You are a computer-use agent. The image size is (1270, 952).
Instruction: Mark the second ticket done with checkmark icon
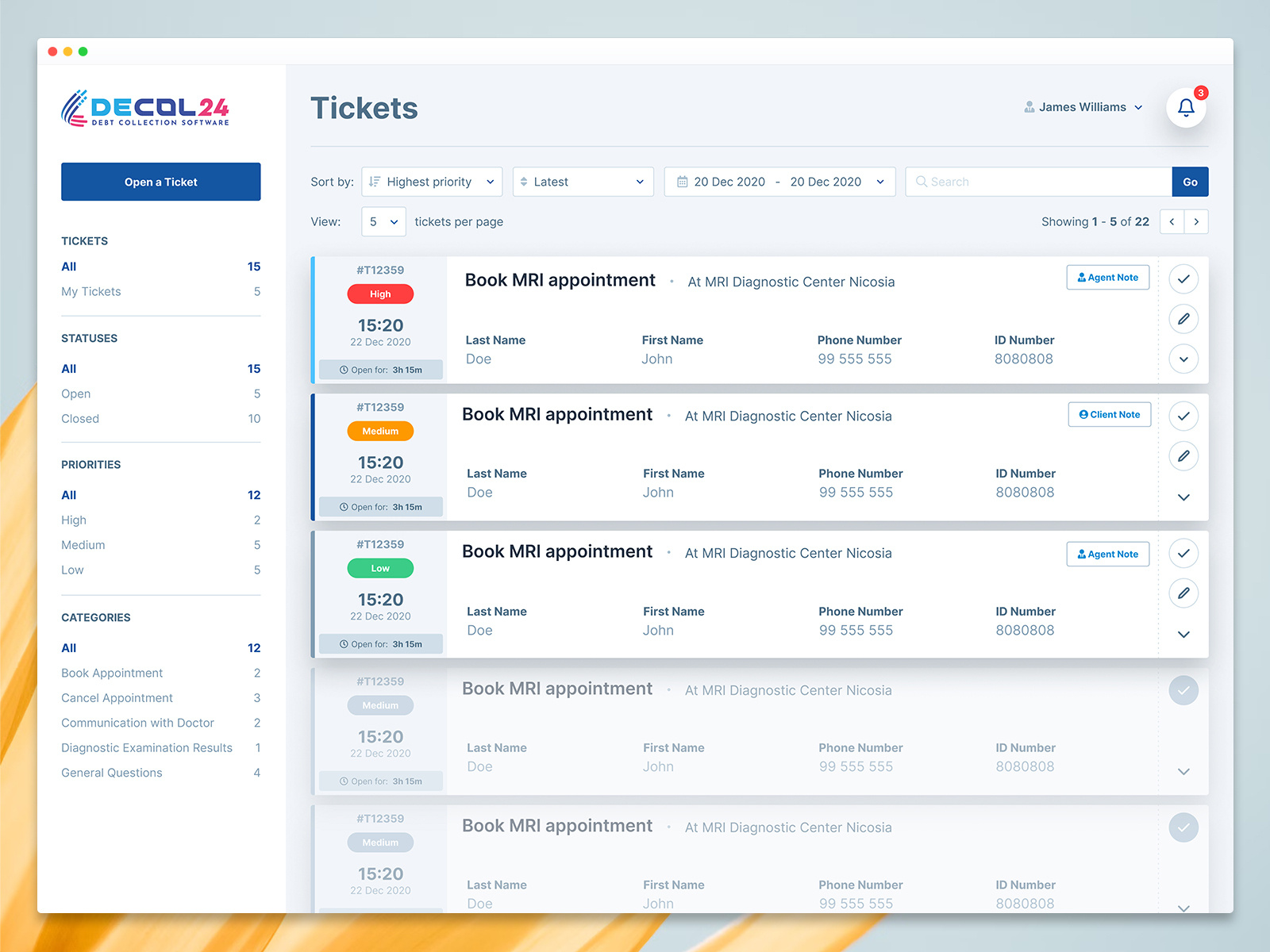pos(1183,415)
